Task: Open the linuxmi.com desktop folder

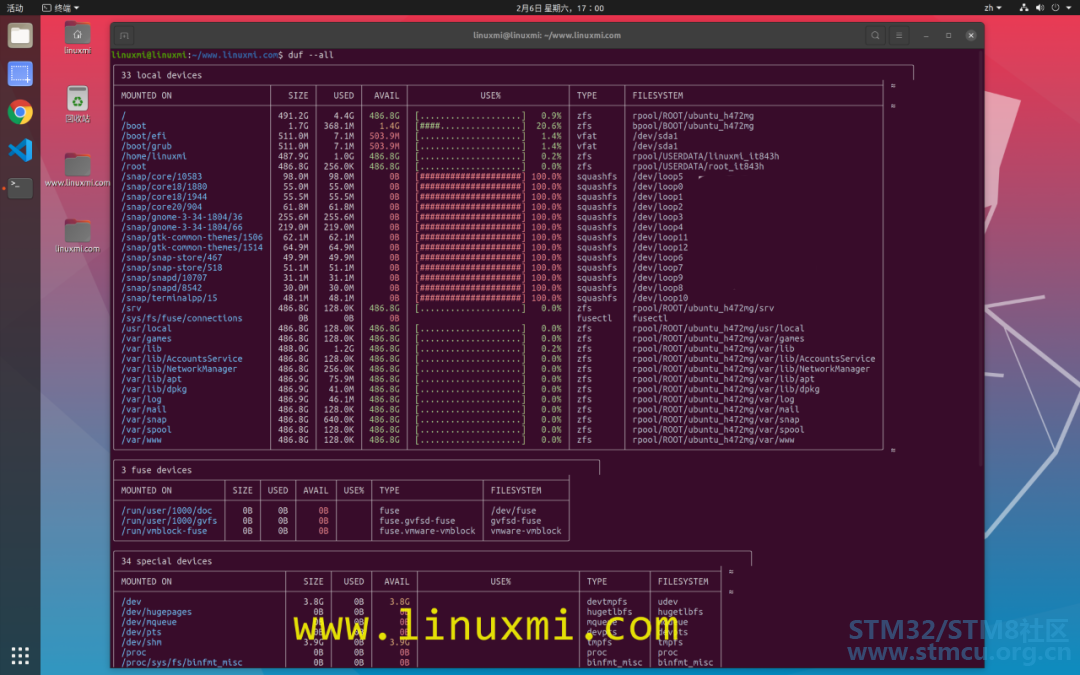Action: click(x=77, y=236)
